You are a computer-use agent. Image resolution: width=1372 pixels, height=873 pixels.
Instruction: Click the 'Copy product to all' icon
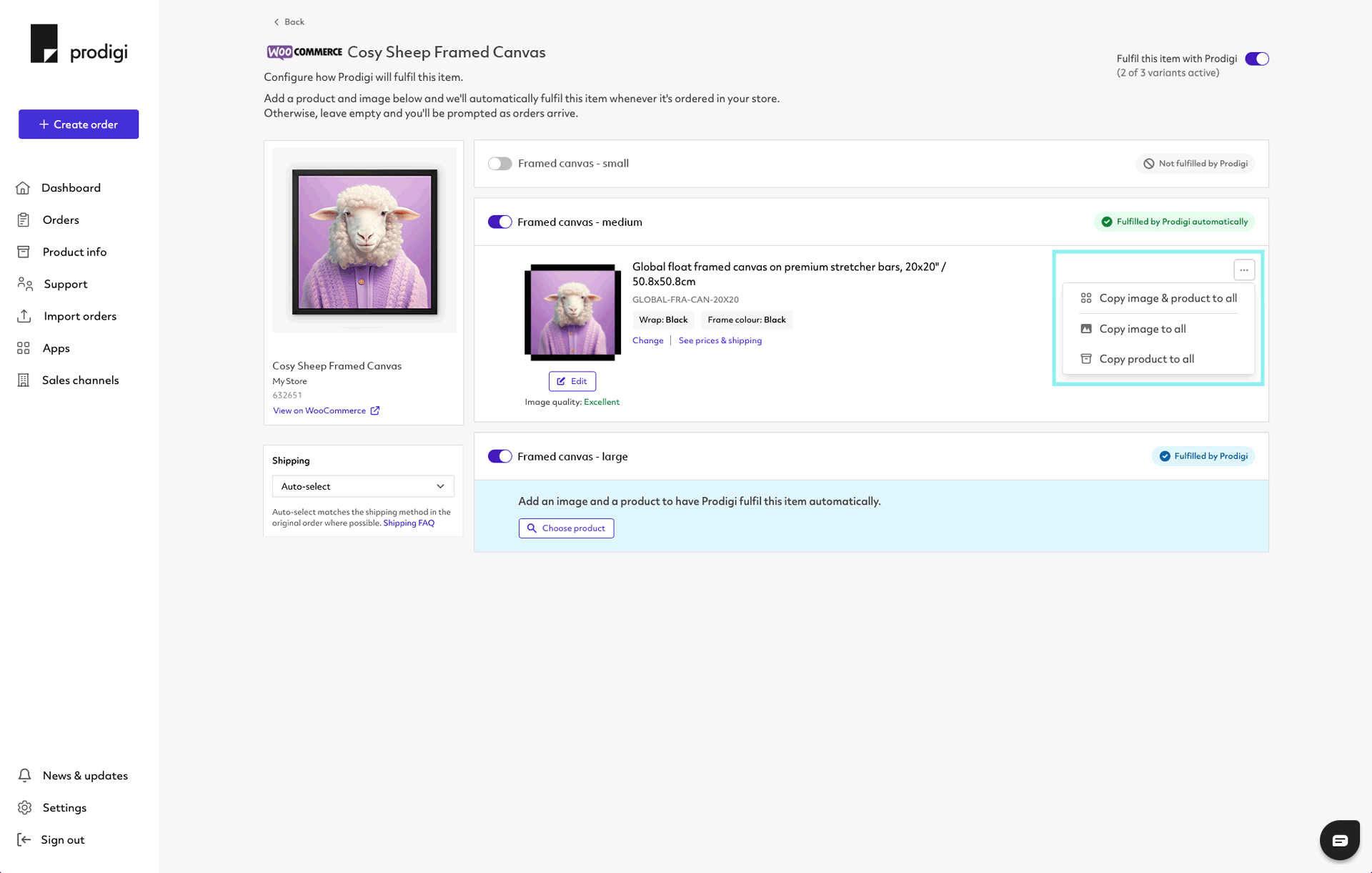(1086, 358)
